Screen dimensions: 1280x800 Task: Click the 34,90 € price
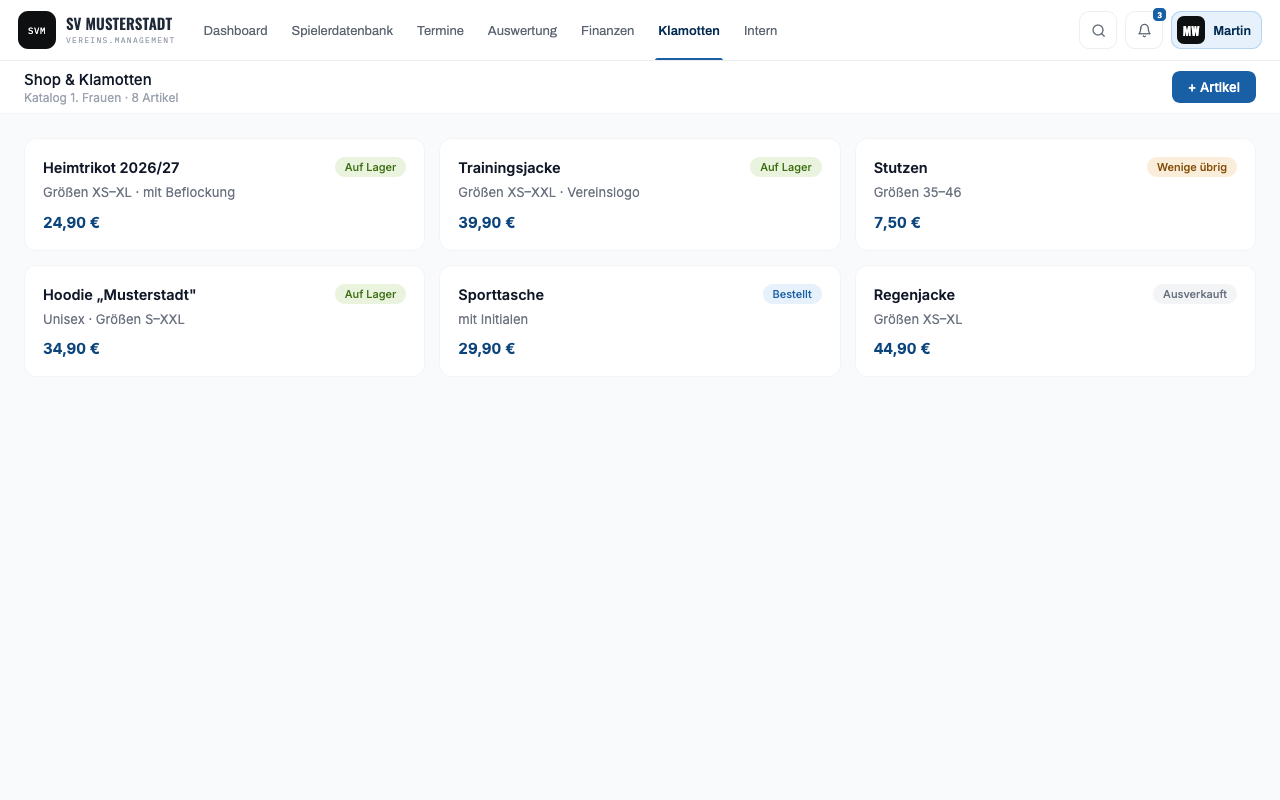tap(71, 349)
